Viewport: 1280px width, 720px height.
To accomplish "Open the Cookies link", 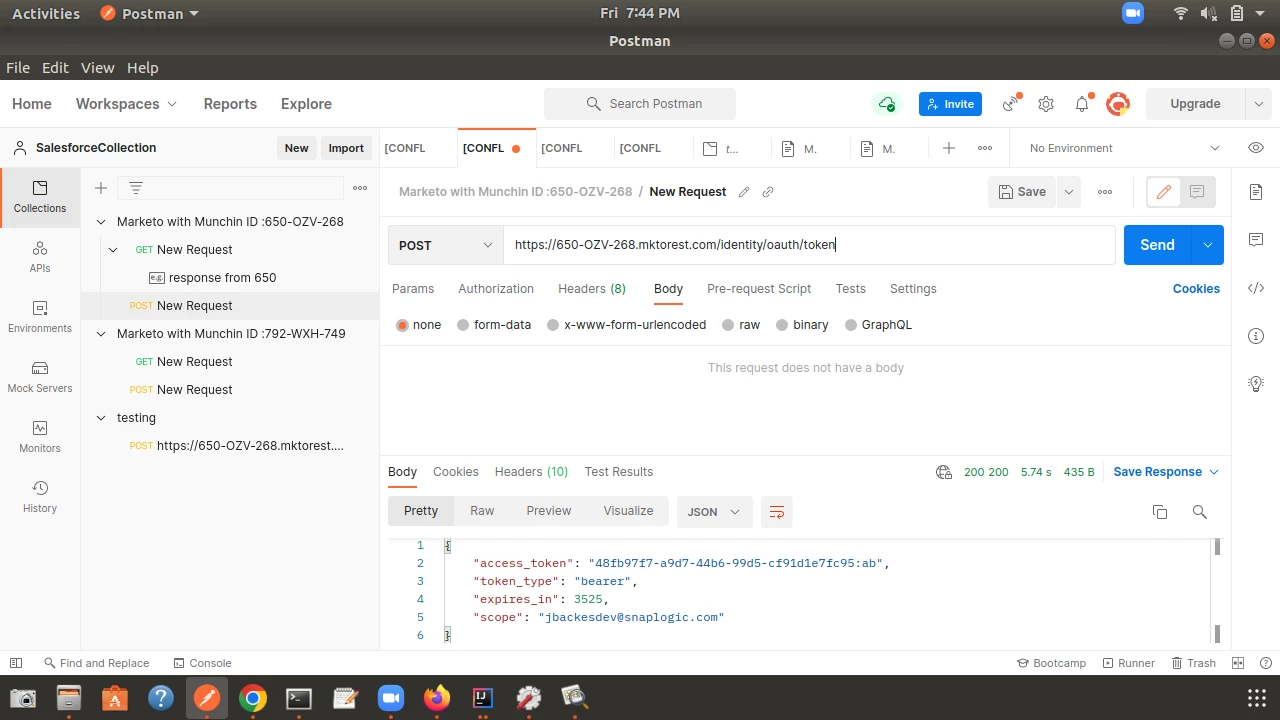I will [1196, 289].
